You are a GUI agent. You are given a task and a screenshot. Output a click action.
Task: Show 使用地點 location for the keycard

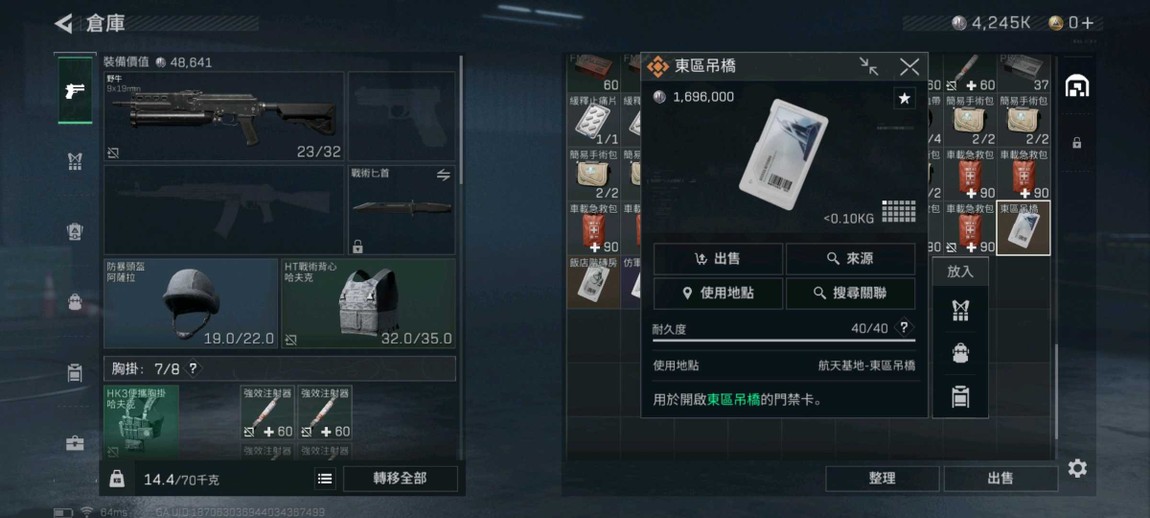718,293
